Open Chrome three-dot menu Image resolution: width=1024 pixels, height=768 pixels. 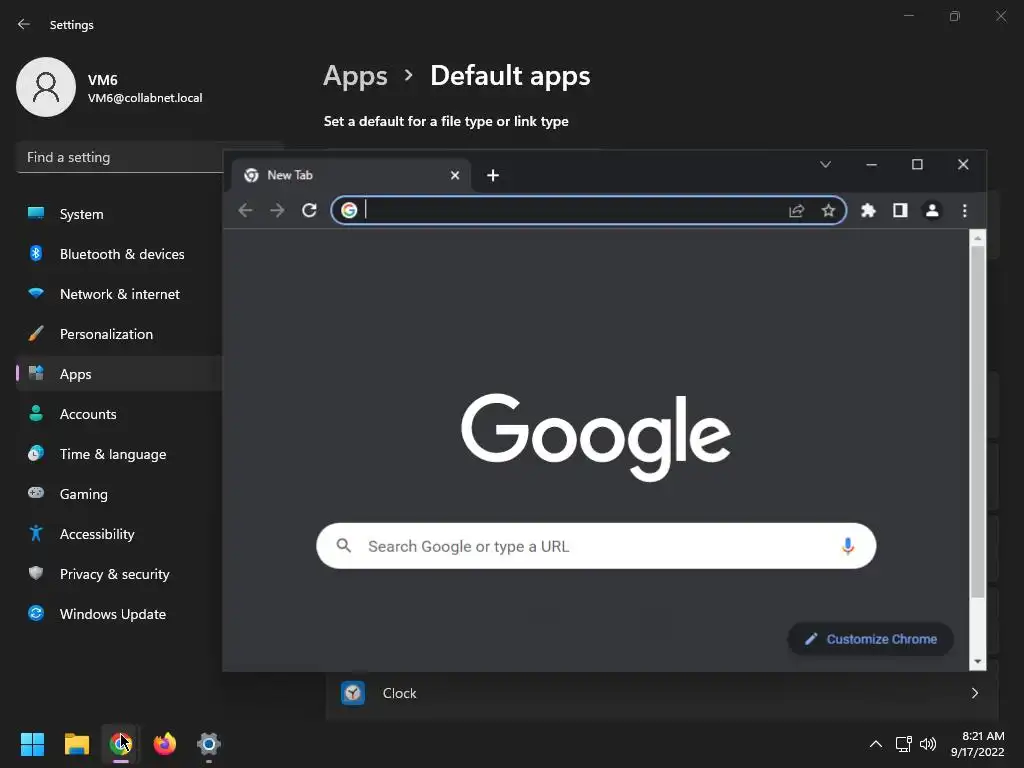coord(965,210)
